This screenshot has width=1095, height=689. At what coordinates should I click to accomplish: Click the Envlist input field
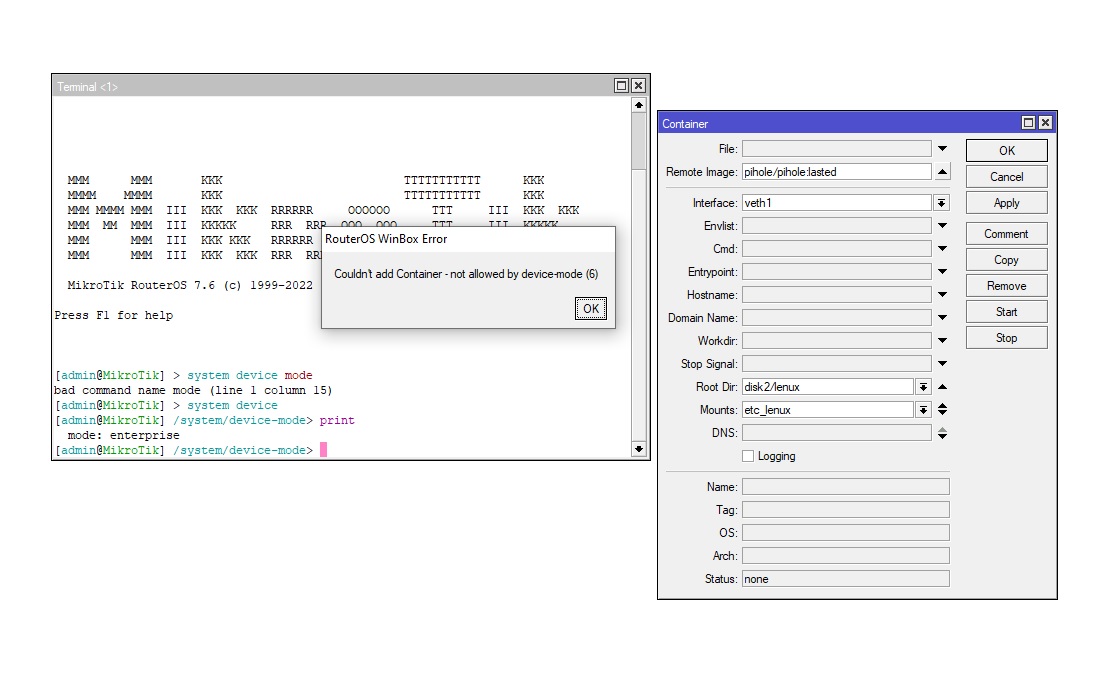(x=837, y=225)
